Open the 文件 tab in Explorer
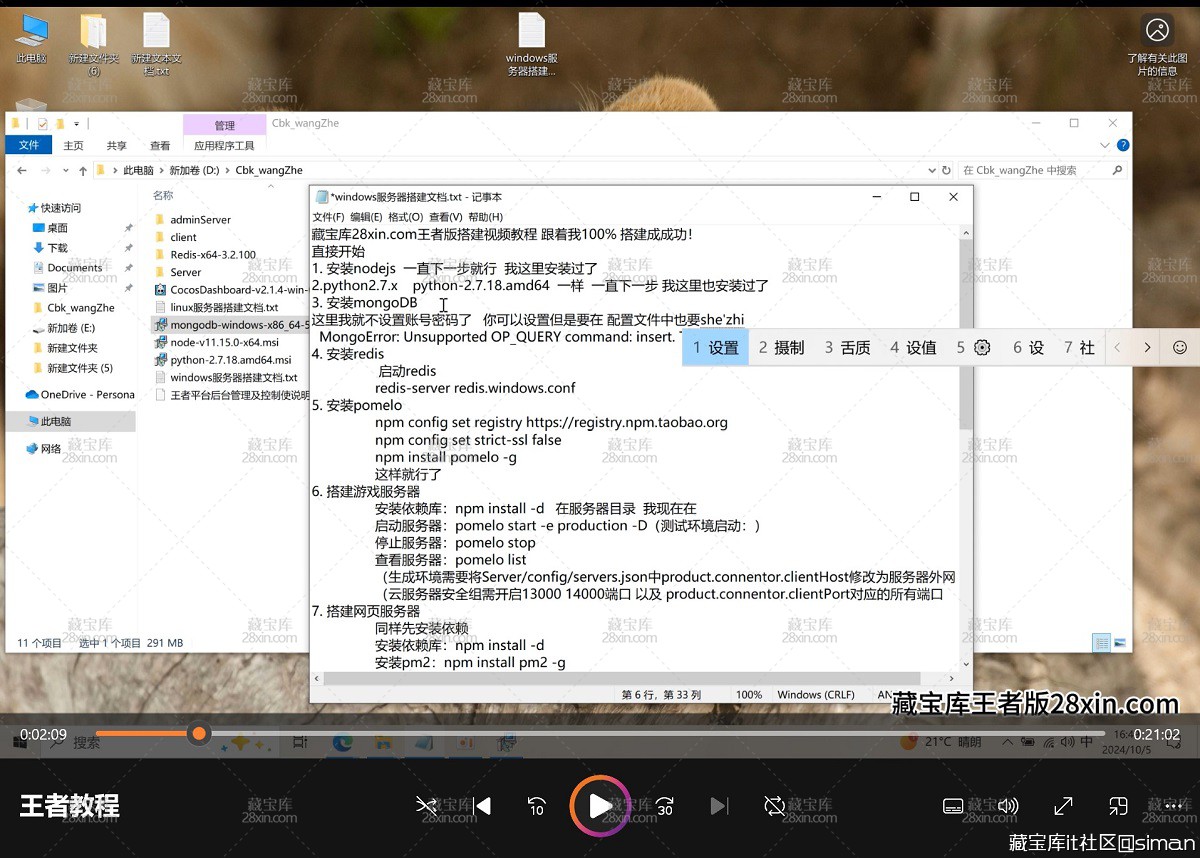This screenshot has height=858, width=1200. (29, 145)
